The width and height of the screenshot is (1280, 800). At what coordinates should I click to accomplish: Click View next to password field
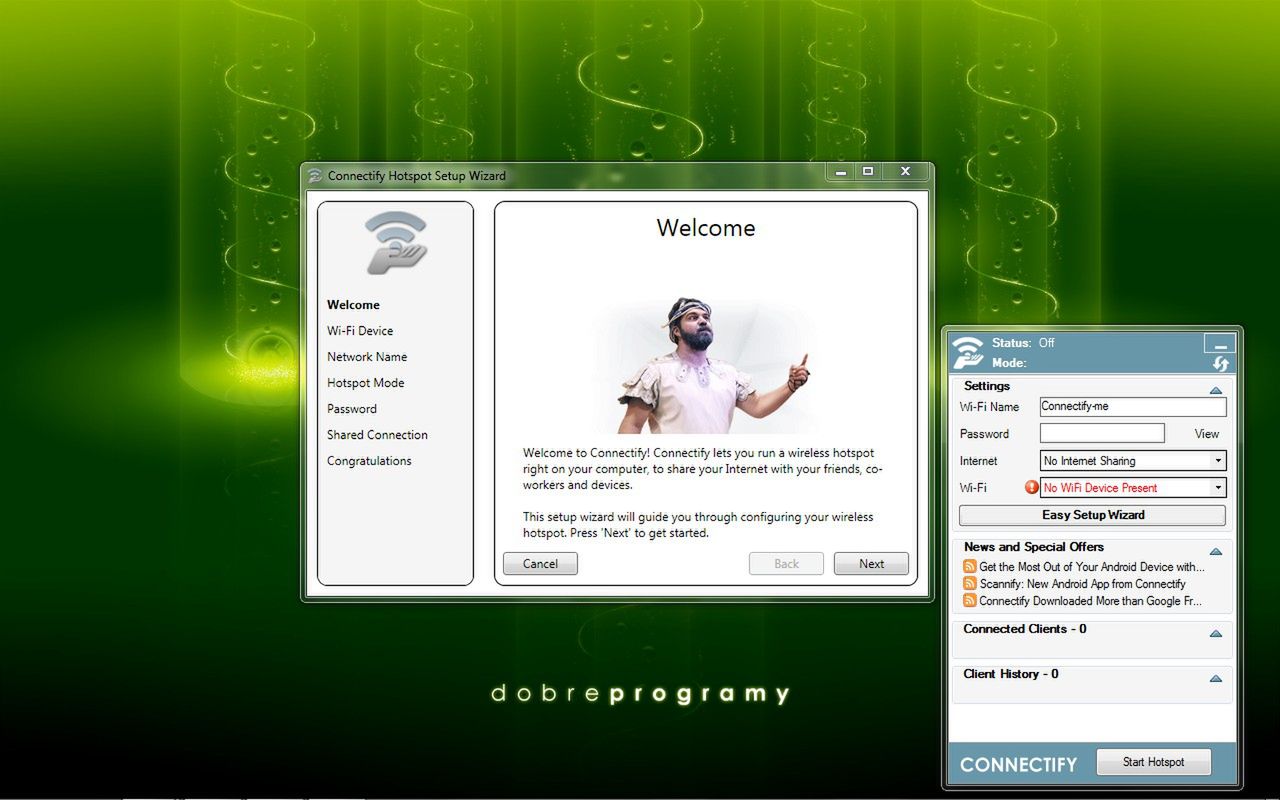pos(1207,434)
